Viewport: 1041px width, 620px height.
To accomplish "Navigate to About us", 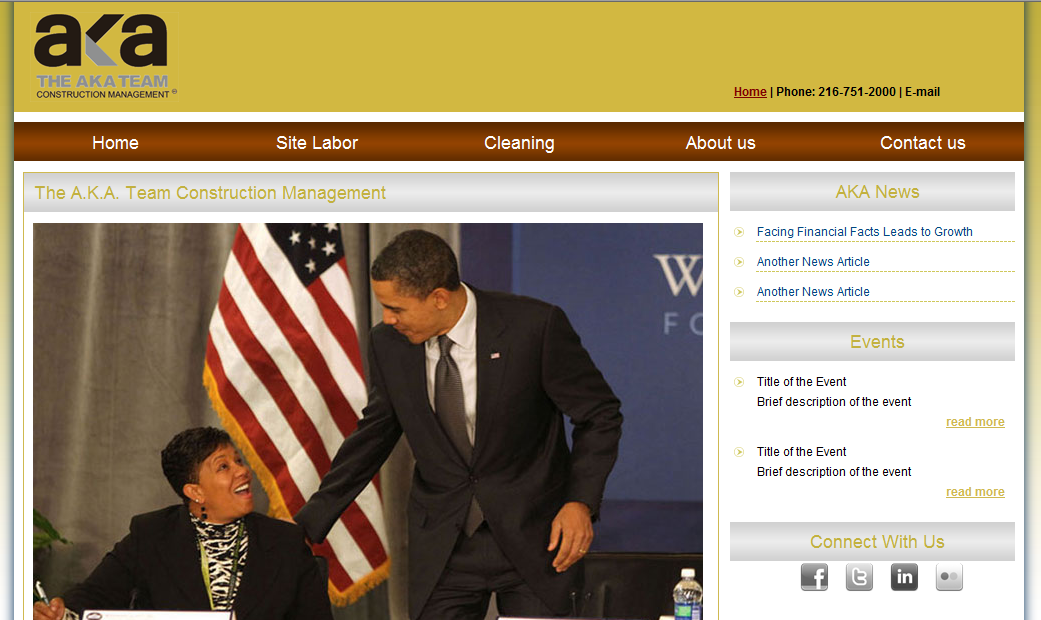I will [720, 142].
